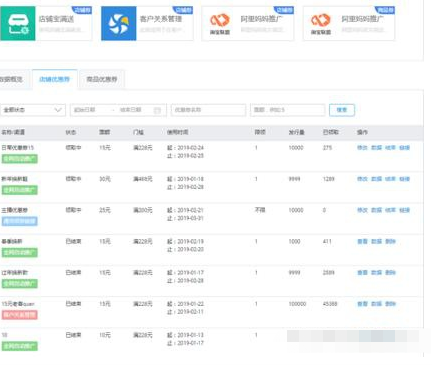The width and height of the screenshot is (432, 365).
Task: Click the blue tag under 主播优惠券
Action: (x=20, y=221)
